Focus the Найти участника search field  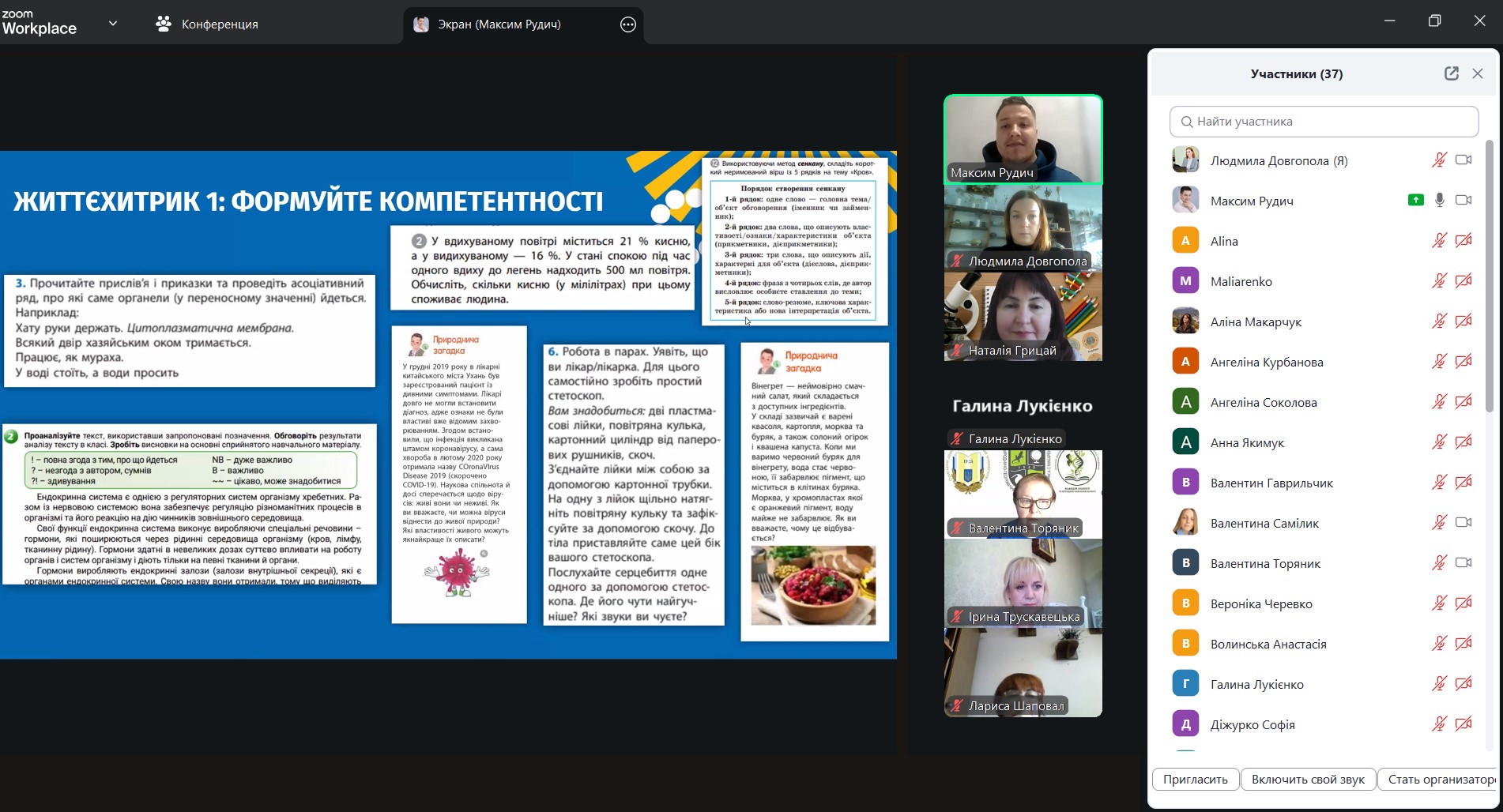[x=1324, y=122]
